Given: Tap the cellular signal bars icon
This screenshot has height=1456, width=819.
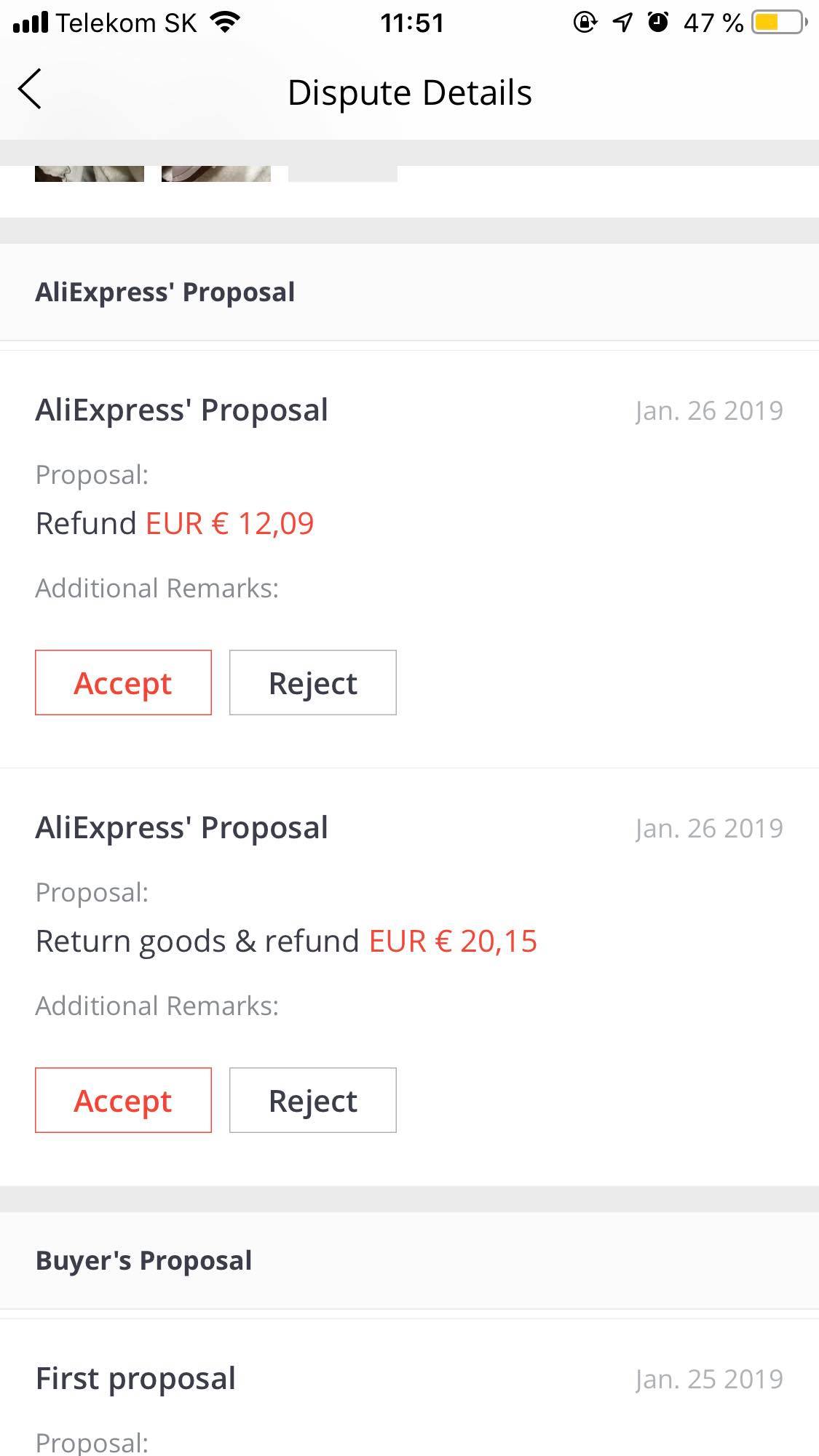Looking at the screenshot, I should 31,23.
